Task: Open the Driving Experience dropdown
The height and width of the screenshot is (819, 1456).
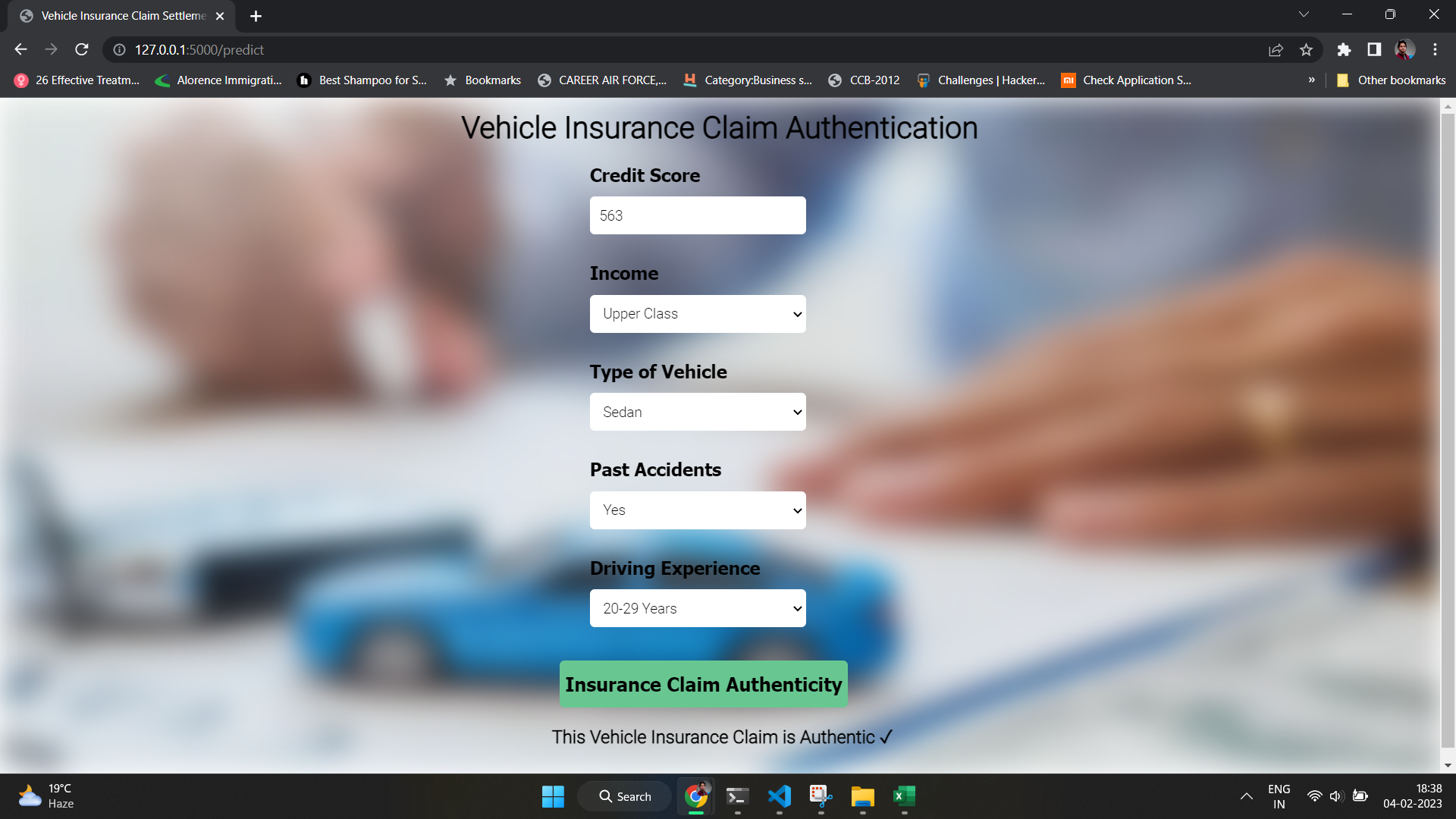Action: click(697, 607)
